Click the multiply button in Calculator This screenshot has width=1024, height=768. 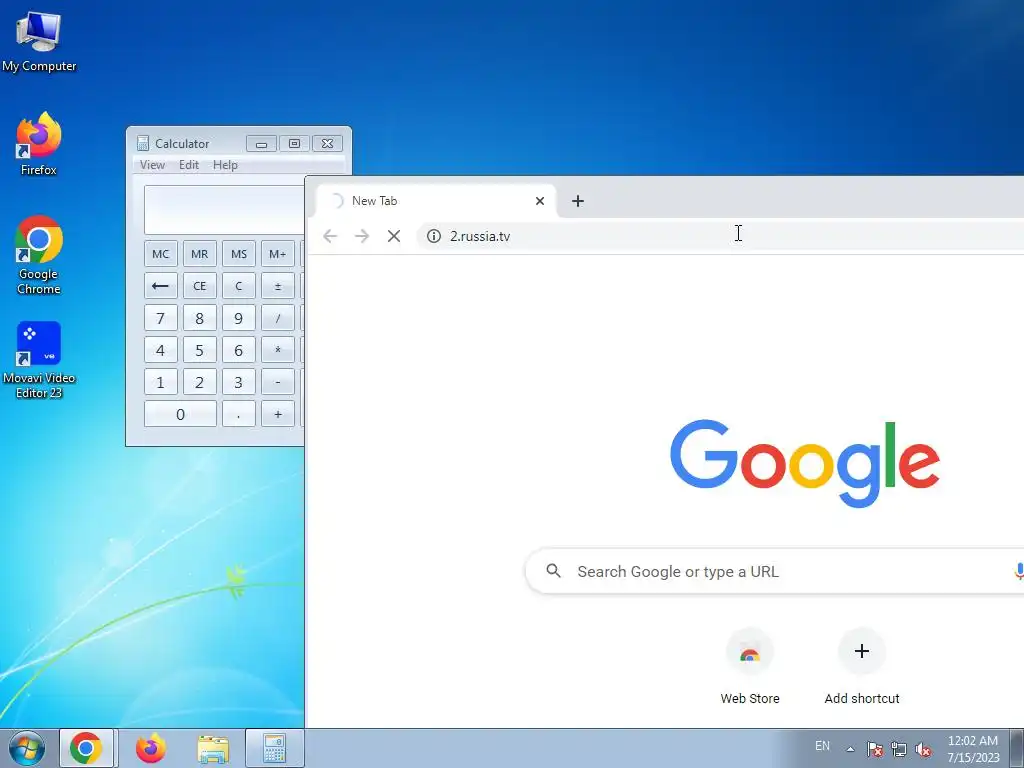[x=278, y=350]
